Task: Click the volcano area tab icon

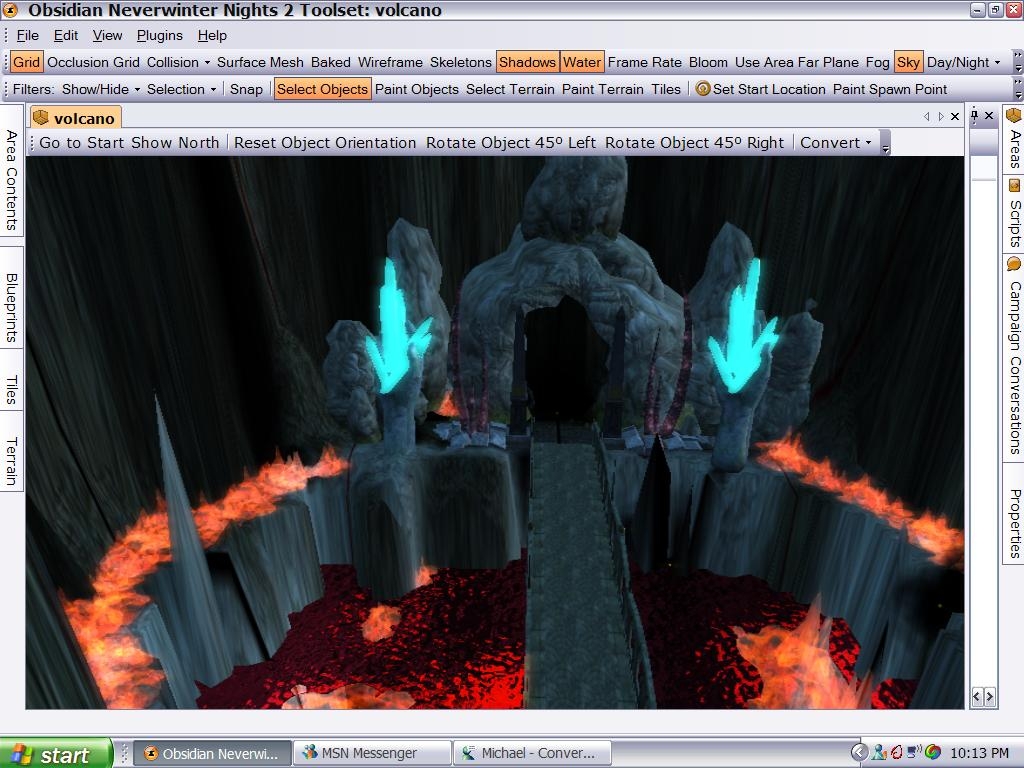Action: click(41, 118)
